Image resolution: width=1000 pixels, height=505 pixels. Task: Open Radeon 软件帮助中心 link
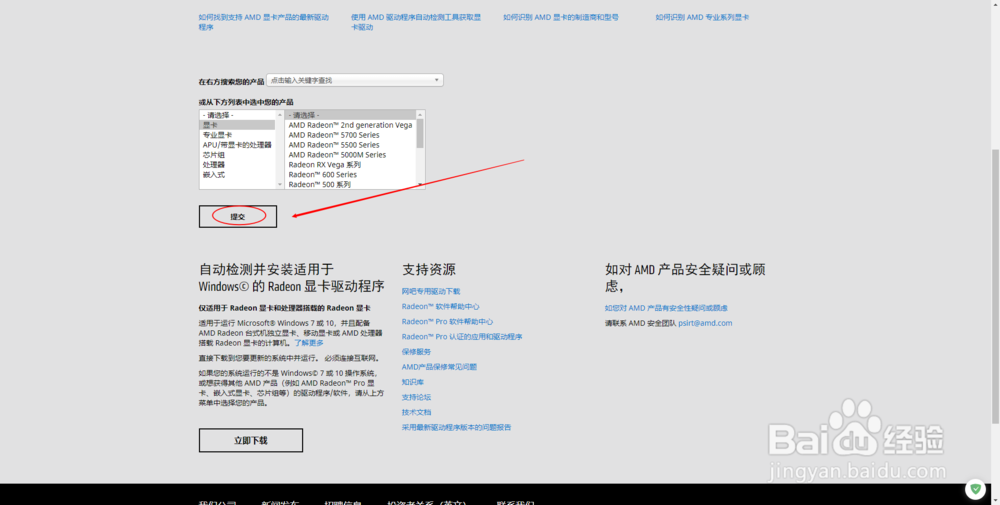[440, 307]
